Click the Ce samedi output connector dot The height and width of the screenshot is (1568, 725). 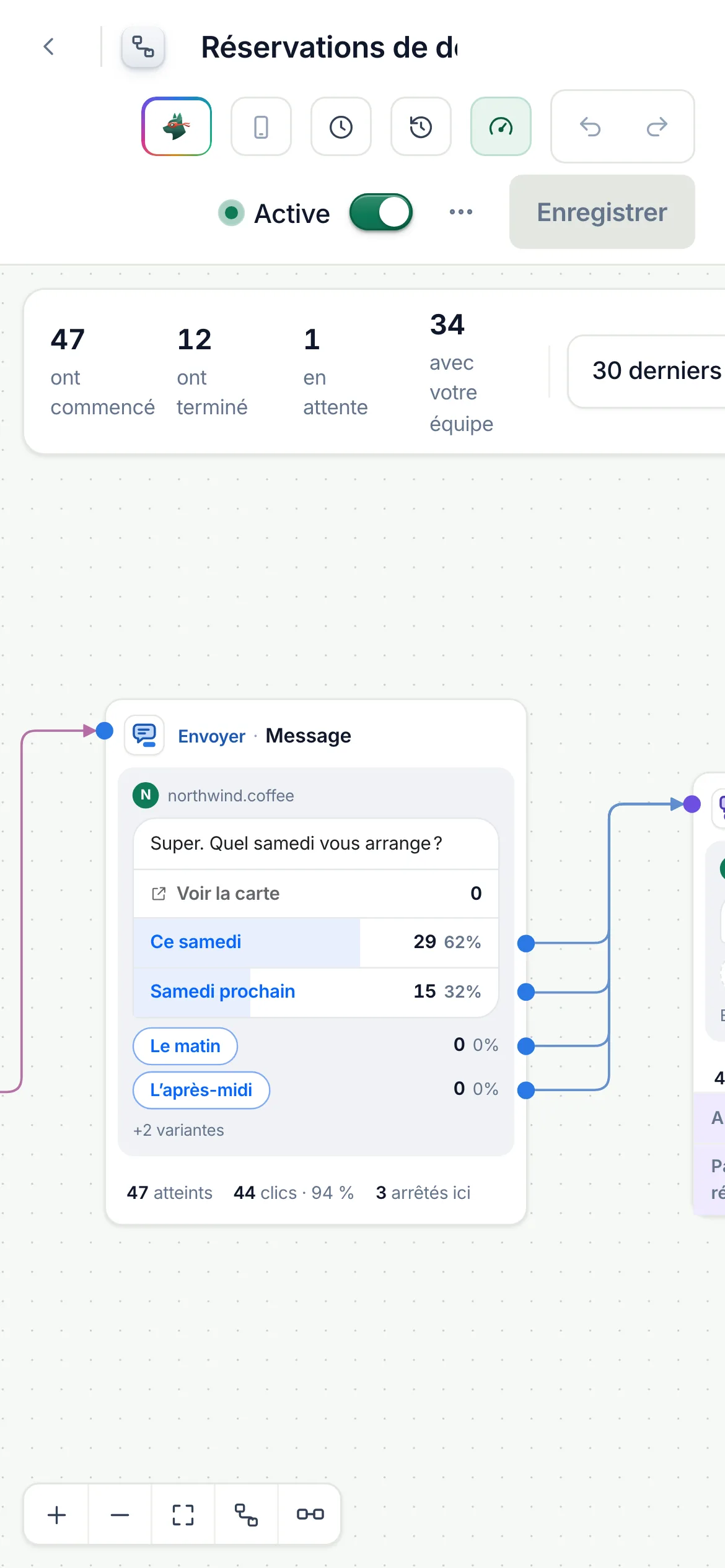(526, 943)
